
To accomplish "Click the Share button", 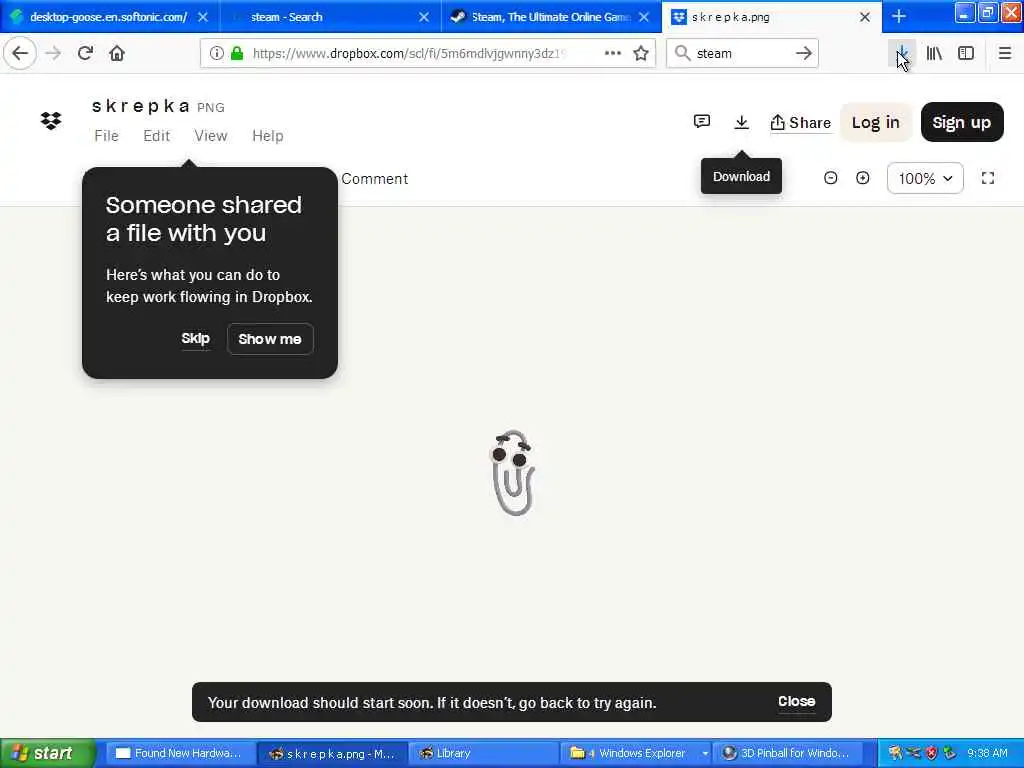I will click(x=801, y=123).
